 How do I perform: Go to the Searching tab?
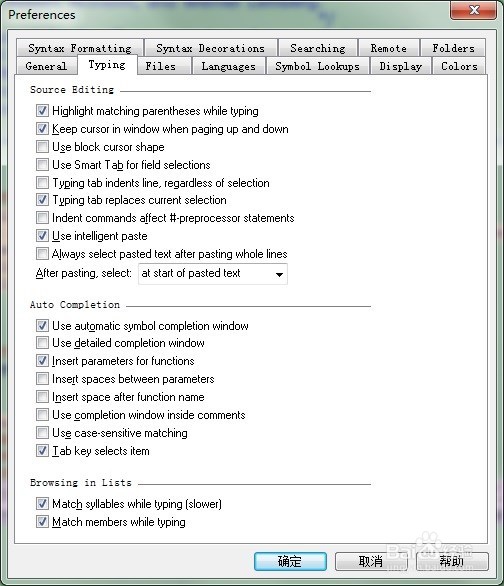pyautogui.click(x=318, y=48)
